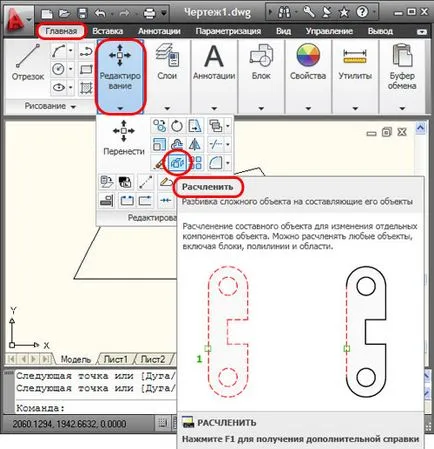Choose the Отрезок line drawing tool

coord(28,63)
